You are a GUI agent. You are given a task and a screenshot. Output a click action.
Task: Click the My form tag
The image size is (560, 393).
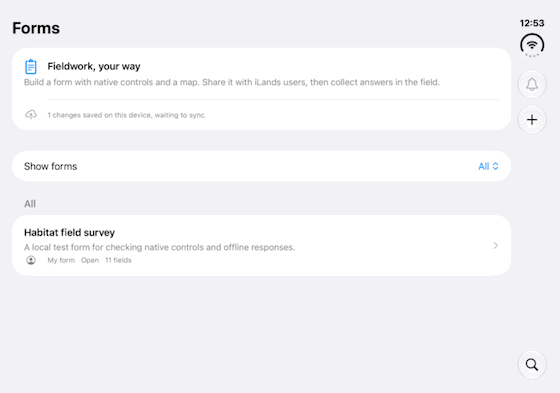(x=61, y=260)
